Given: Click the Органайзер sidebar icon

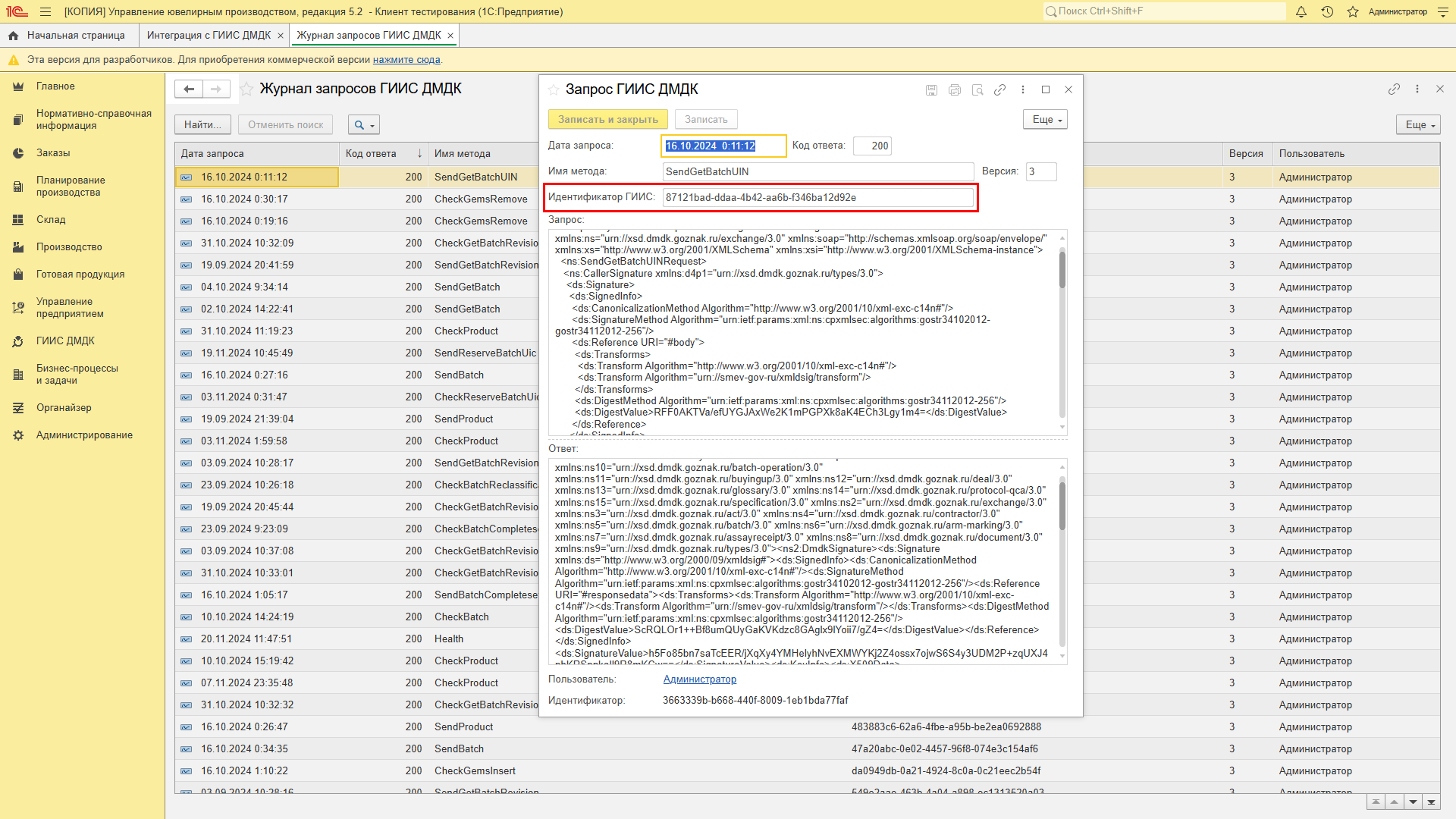Looking at the screenshot, I should coord(18,408).
